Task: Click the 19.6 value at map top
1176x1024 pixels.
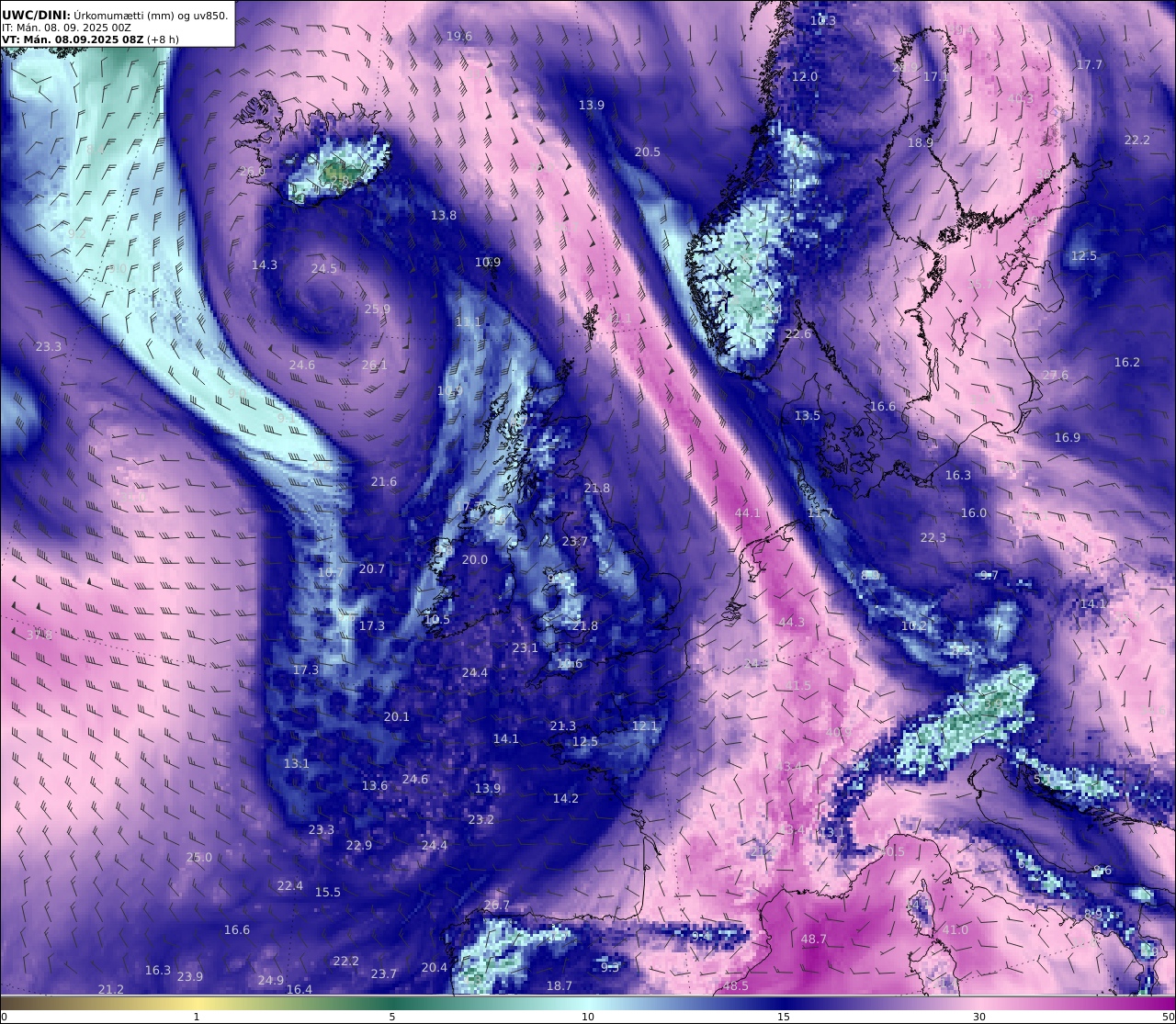Action: [459, 37]
